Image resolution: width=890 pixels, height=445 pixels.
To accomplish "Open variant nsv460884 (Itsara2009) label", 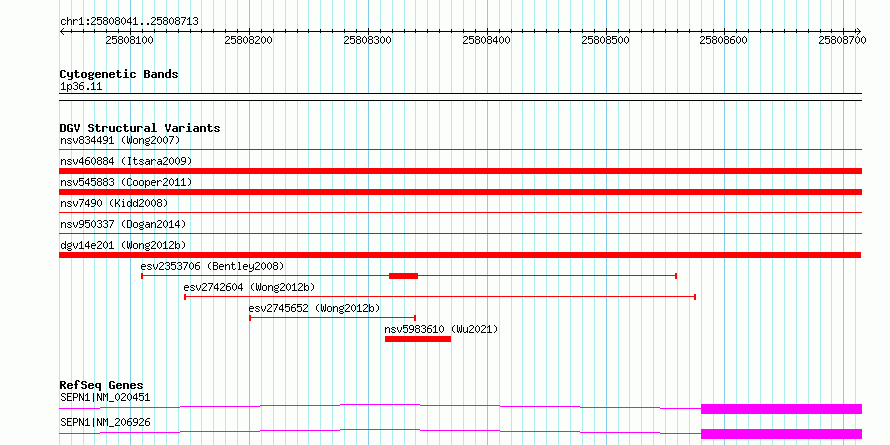I will pyautogui.click(x=126, y=161).
